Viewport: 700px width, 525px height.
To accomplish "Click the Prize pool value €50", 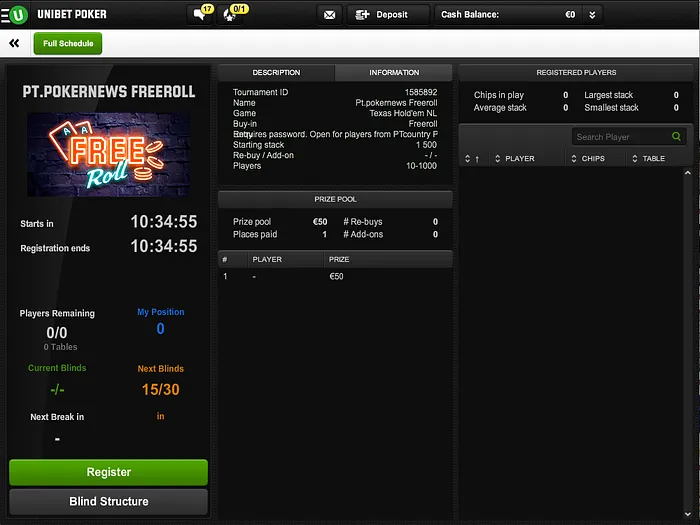I will pos(320,221).
